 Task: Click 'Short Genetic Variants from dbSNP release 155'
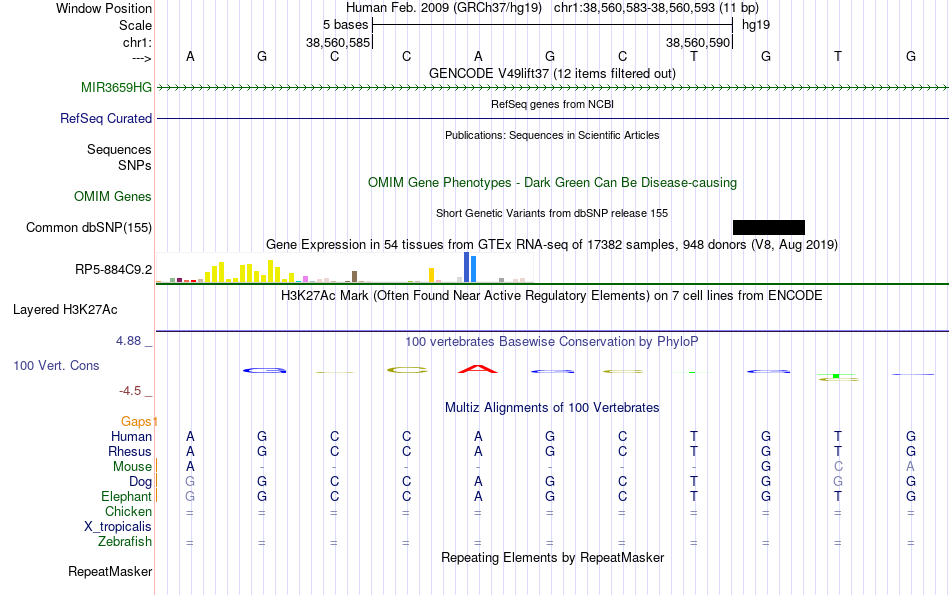point(552,213)
